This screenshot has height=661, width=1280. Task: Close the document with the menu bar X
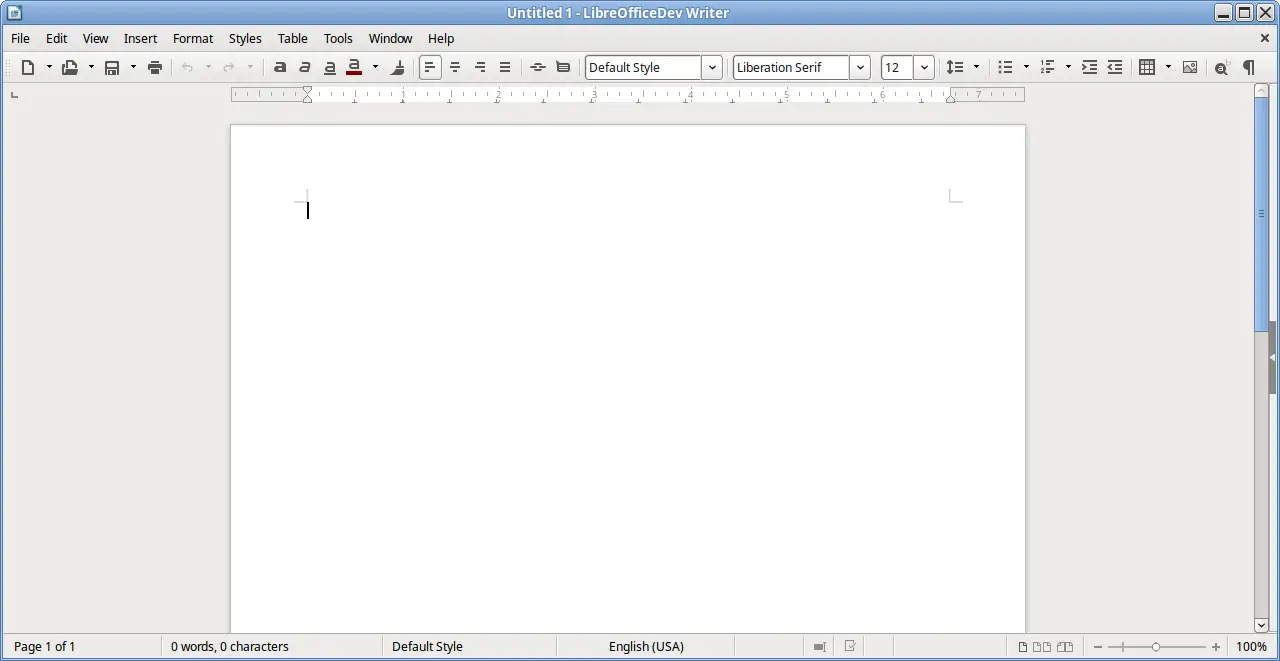(x=1265, y=38)
